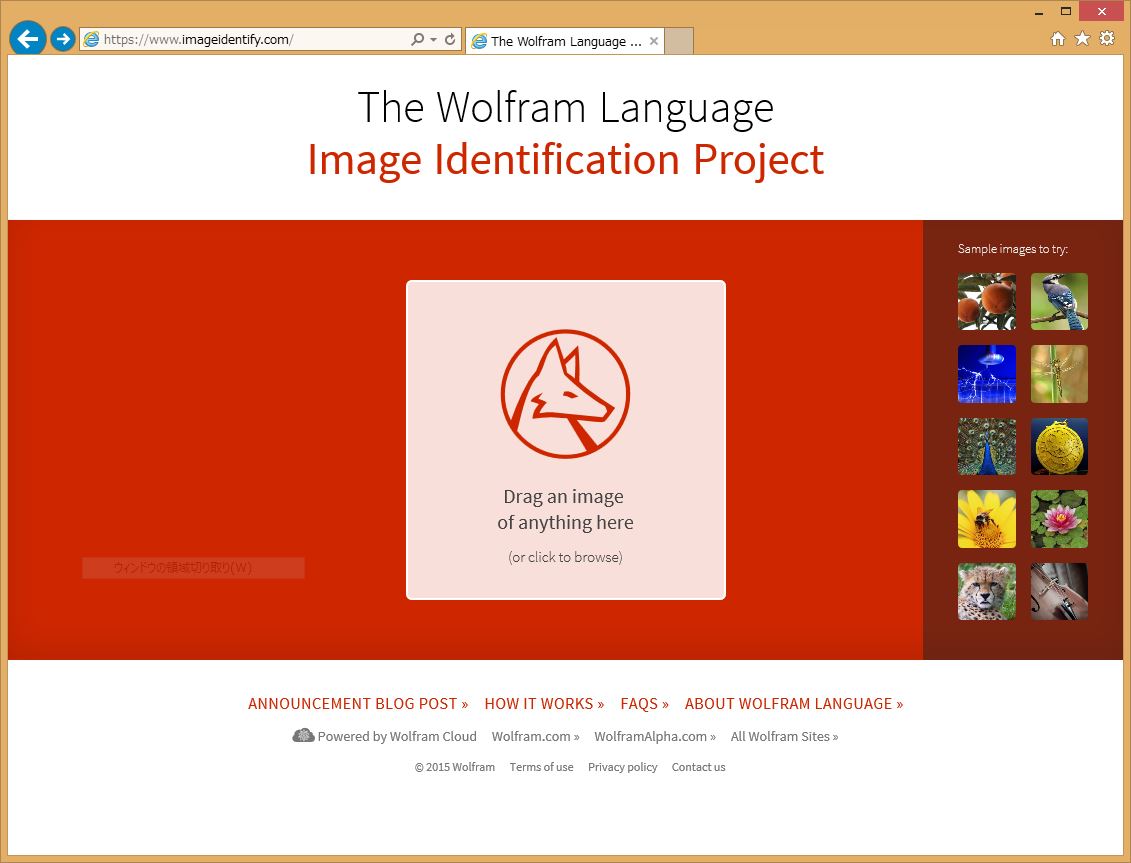
Task: Try the cheetah cub sample image
Action: tap(987, 592)
